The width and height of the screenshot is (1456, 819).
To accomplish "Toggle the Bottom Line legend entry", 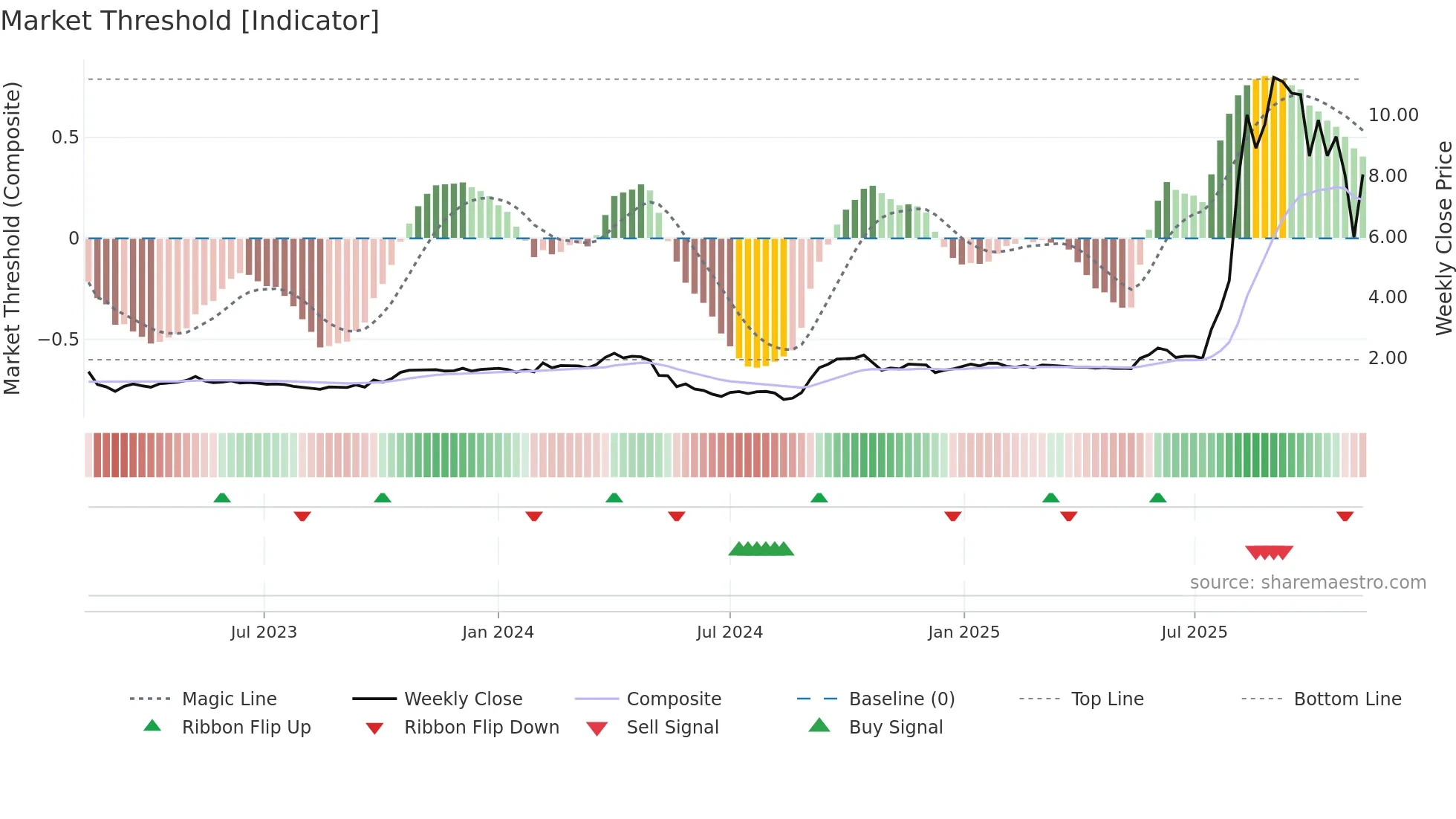I will tap(1347, 699).
